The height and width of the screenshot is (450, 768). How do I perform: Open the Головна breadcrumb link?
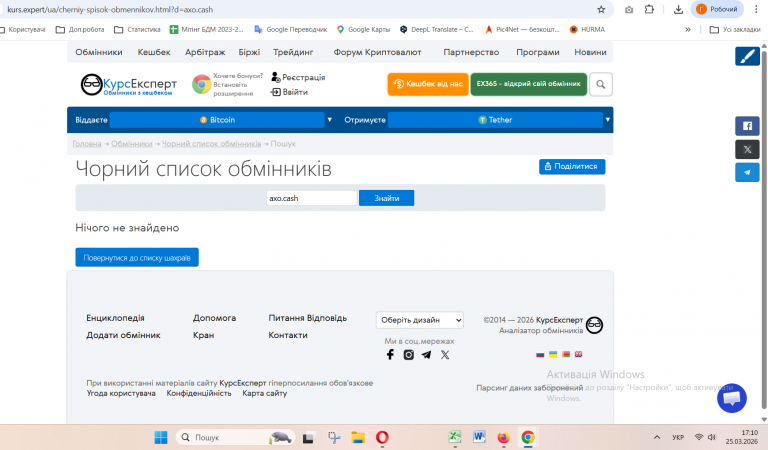[x=87, y=143]
